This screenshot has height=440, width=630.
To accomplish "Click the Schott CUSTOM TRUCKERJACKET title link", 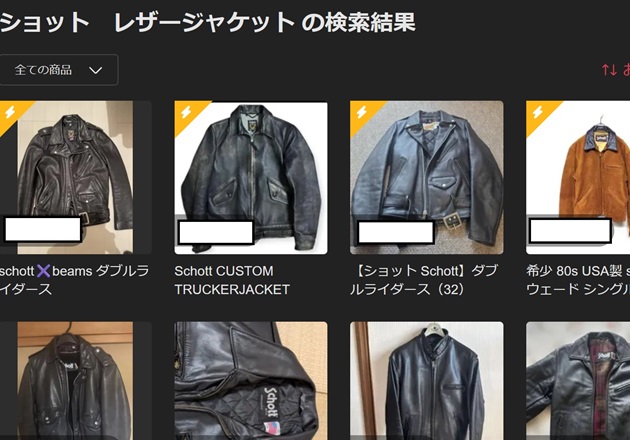I will pyautogui.click(x=232, y=280).
